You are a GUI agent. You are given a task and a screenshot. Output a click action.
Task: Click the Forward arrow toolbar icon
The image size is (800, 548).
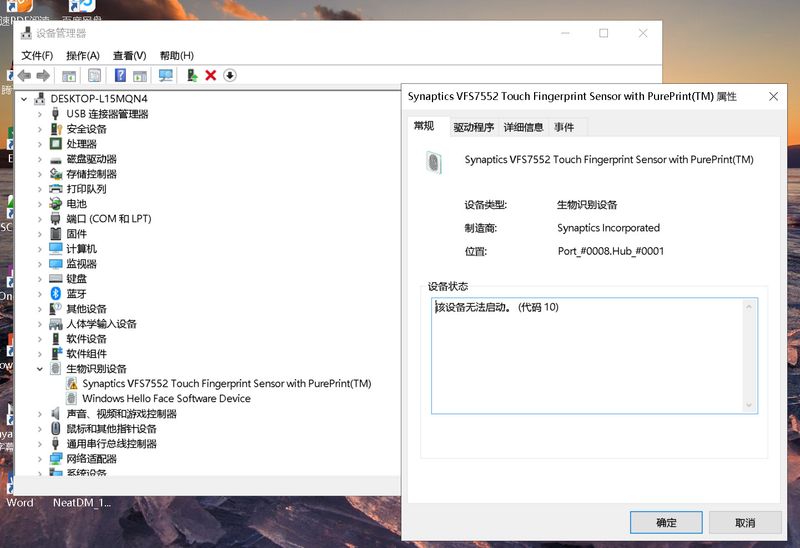[x=43, y=76]
